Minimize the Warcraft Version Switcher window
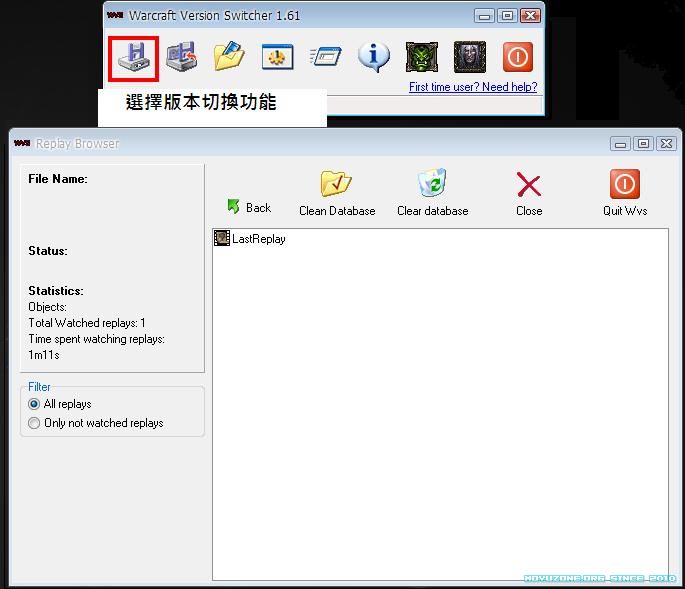Viewport: 685px width, 589px height. 484,16
